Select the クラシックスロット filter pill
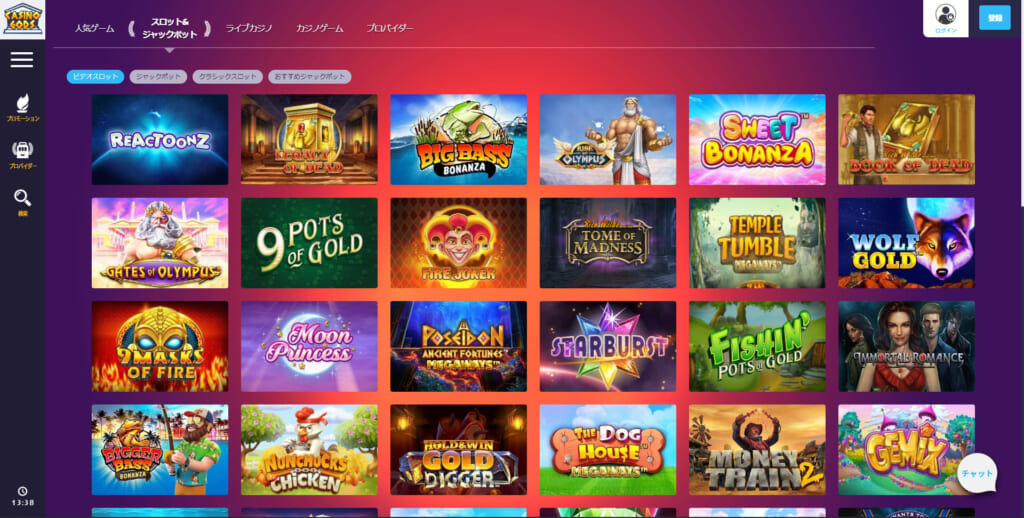This screenshot has width=1024, height=518. (228, 76)
